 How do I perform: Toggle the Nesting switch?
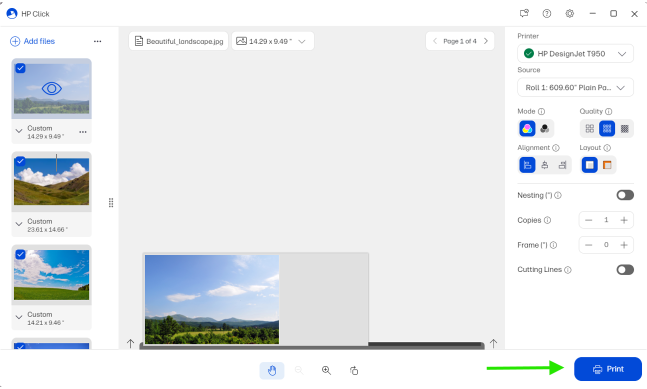625,195
